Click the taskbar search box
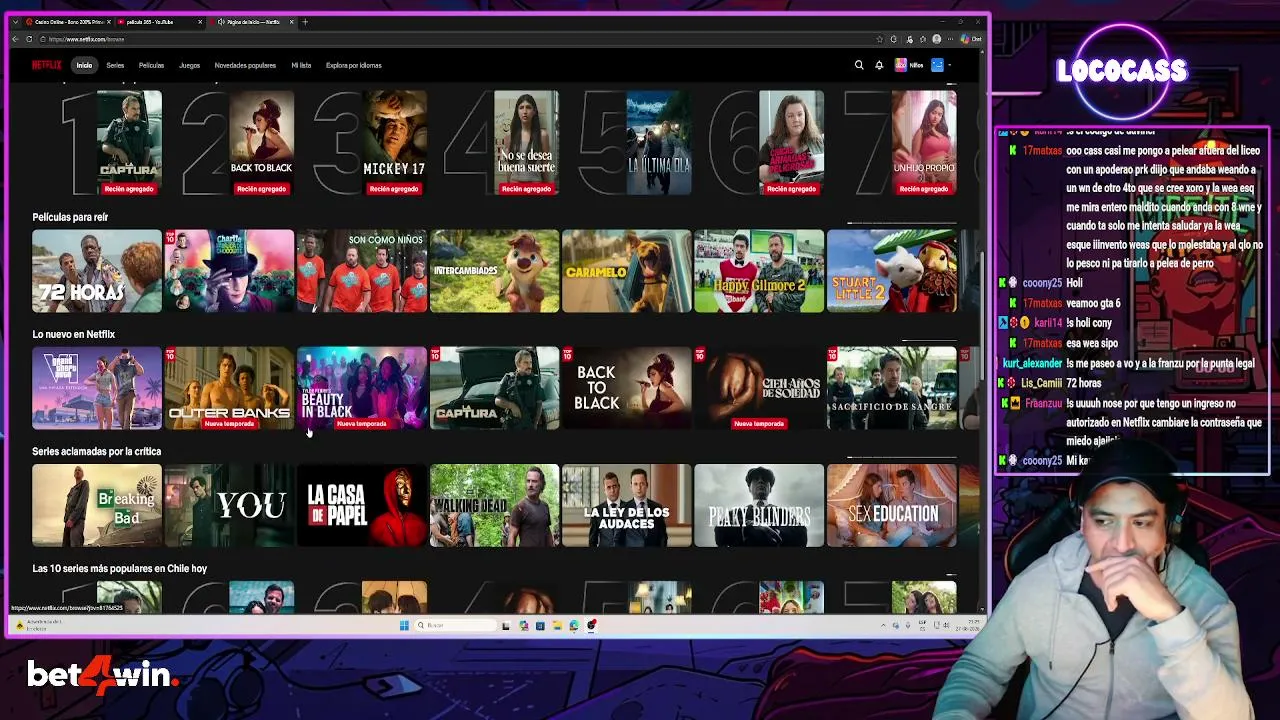1280x720 pixels. (456, 626)
